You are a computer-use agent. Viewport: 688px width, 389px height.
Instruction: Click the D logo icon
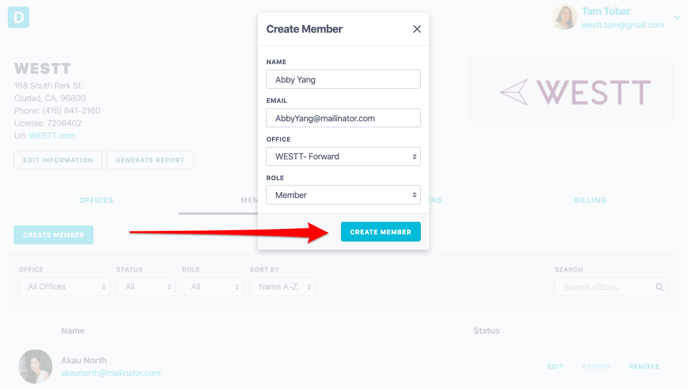(18, 18)
